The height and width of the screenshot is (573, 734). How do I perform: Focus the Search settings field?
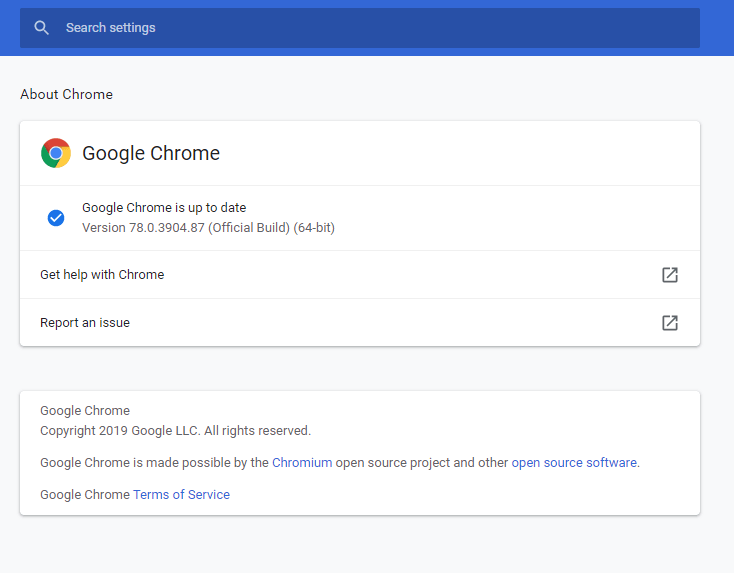click(360, 28)
